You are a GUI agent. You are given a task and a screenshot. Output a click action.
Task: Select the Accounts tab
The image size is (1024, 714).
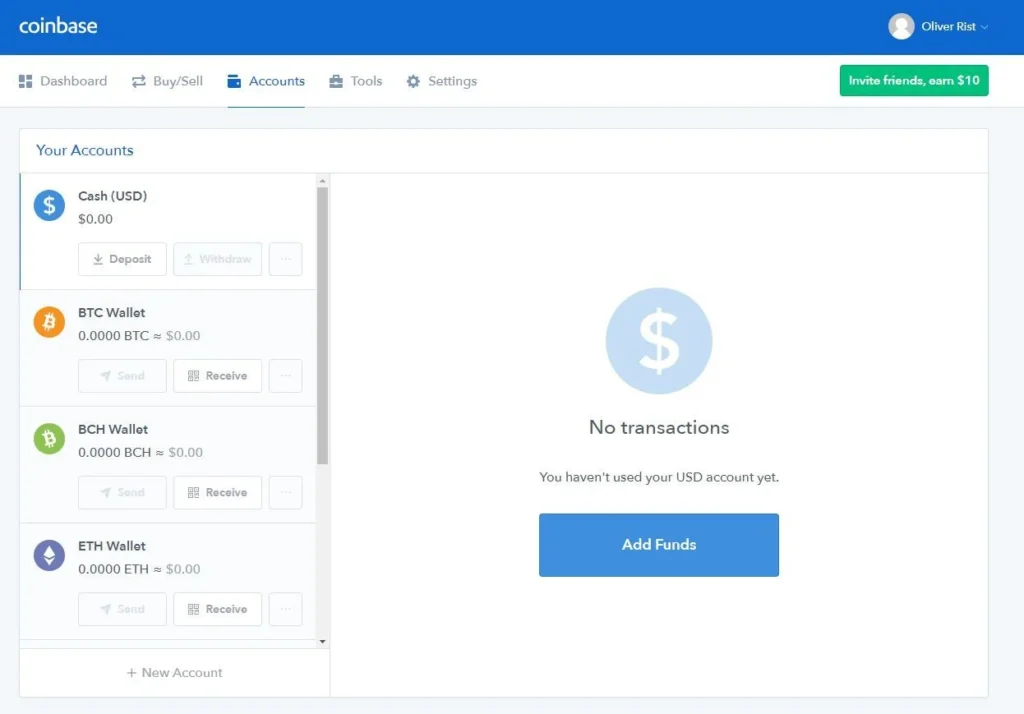[x=266, y=81]
